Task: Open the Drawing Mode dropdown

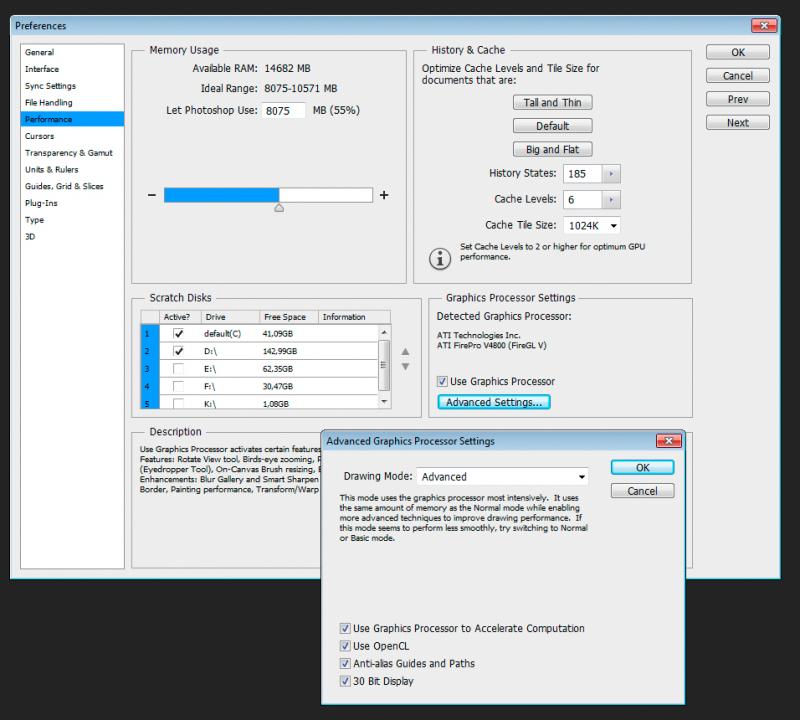Action: (x=503, y=477)
